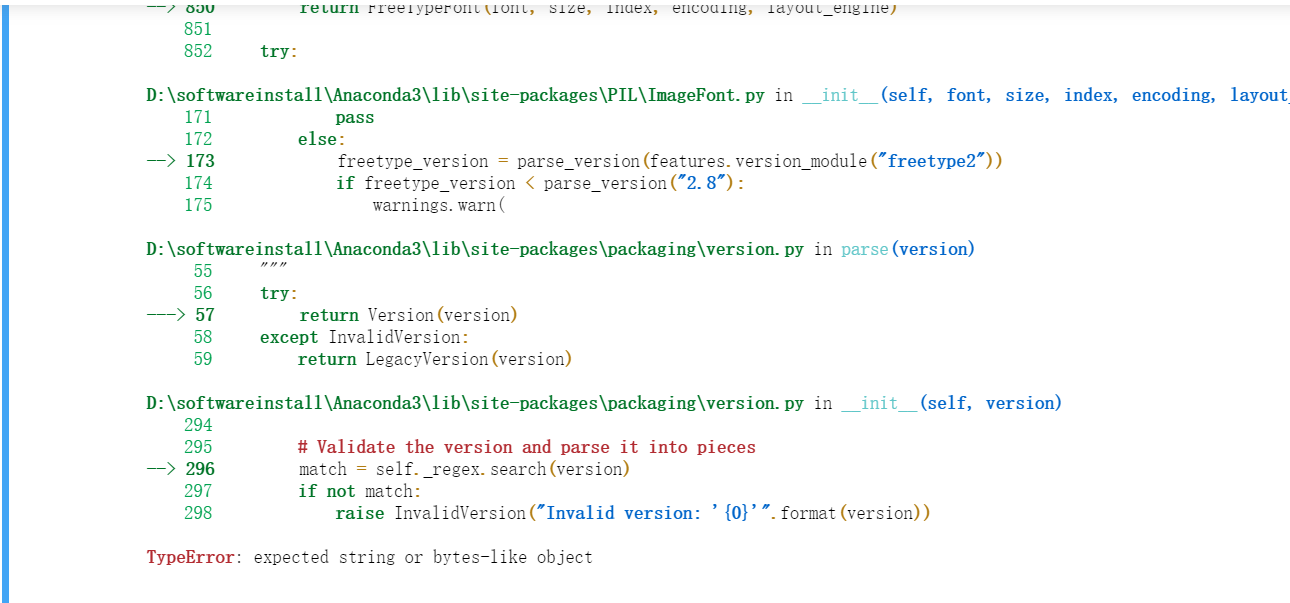Click 'return LegacyVersion(version)' on line 59
Screen dimensions: 1290x603
[435, 359]
